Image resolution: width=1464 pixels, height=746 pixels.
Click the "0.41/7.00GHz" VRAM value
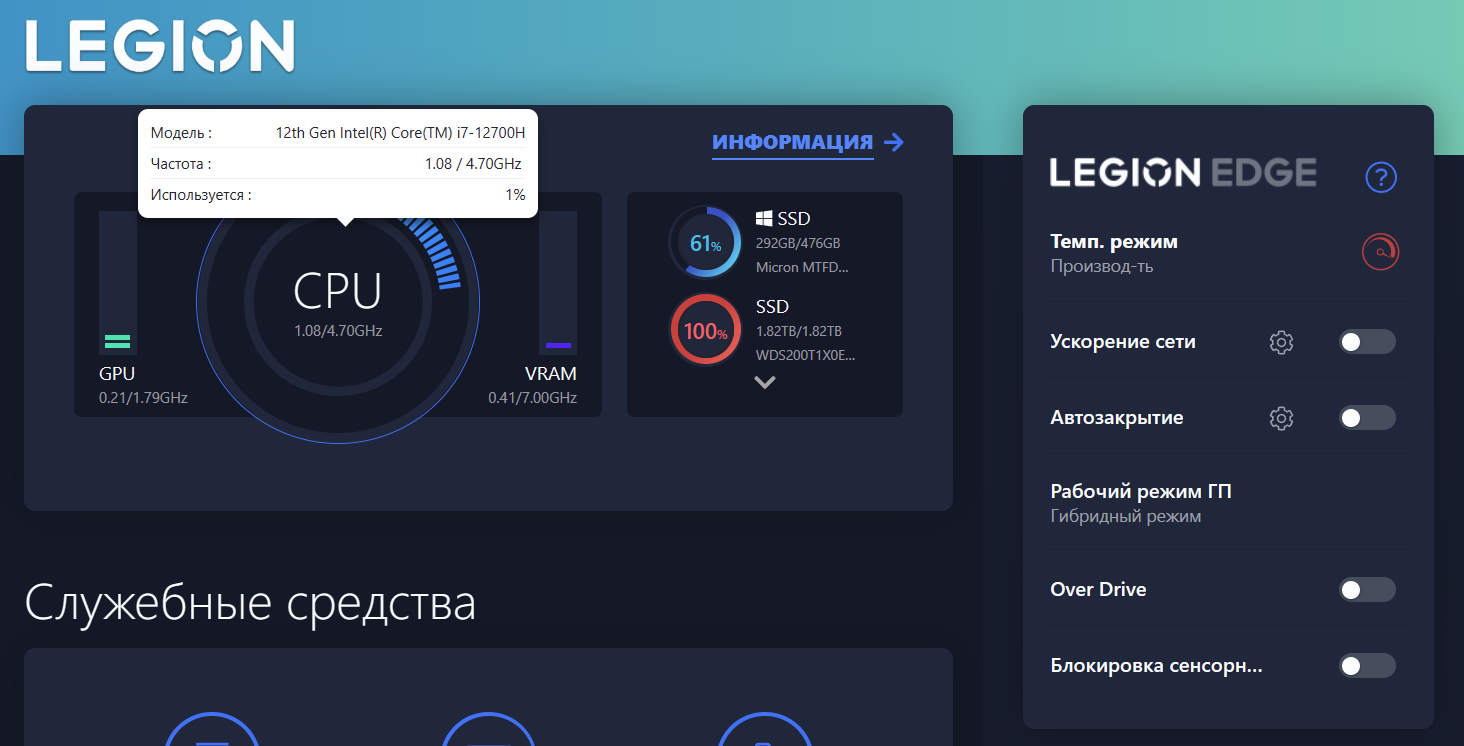(x=532, y=398)
